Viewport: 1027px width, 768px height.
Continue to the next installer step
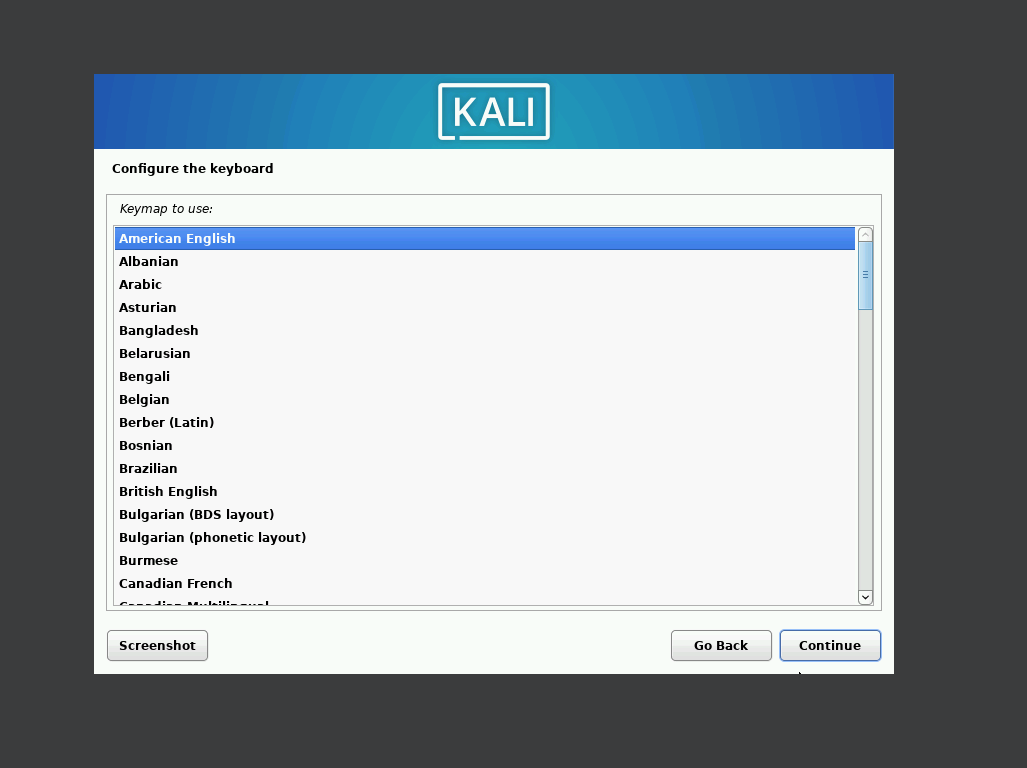pyautogui.click(x=830, y=646)
